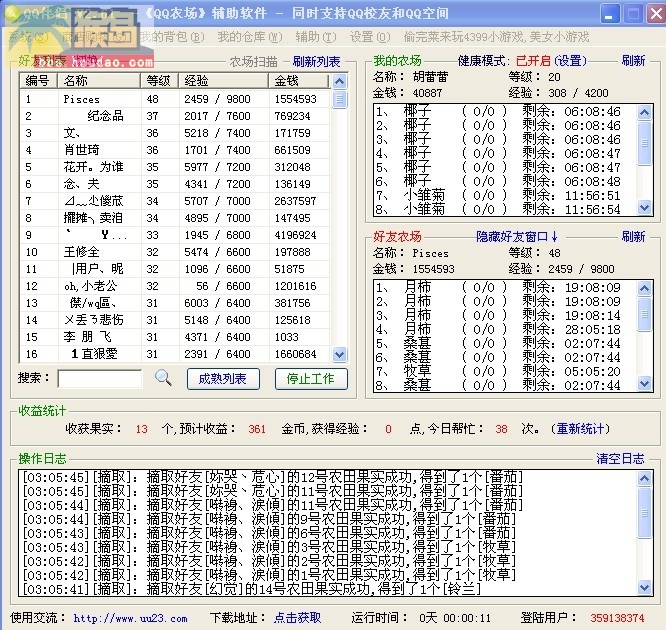Sort friend list by 等级 column header
This screenshot has width=666, height=630.
click(x=160, y=80)
